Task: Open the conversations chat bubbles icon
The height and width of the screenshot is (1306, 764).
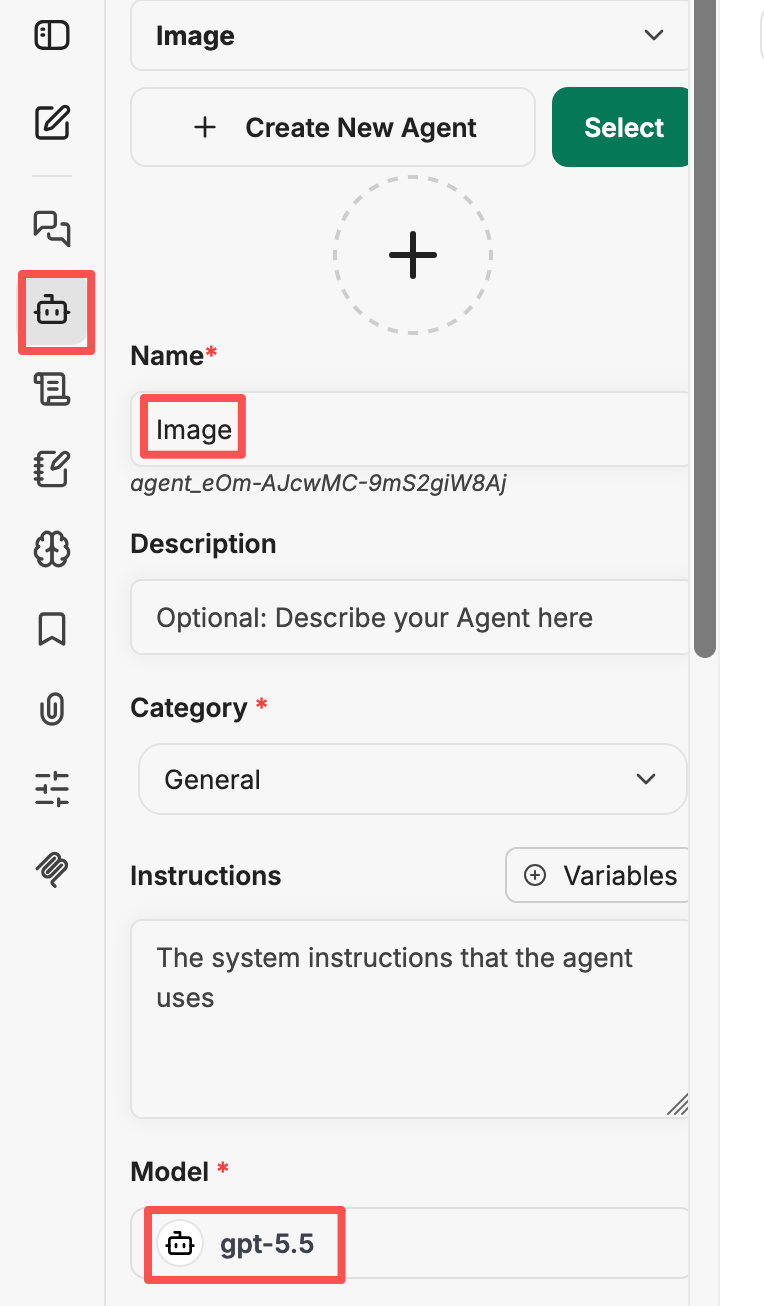Action: (x=52, y=228)
